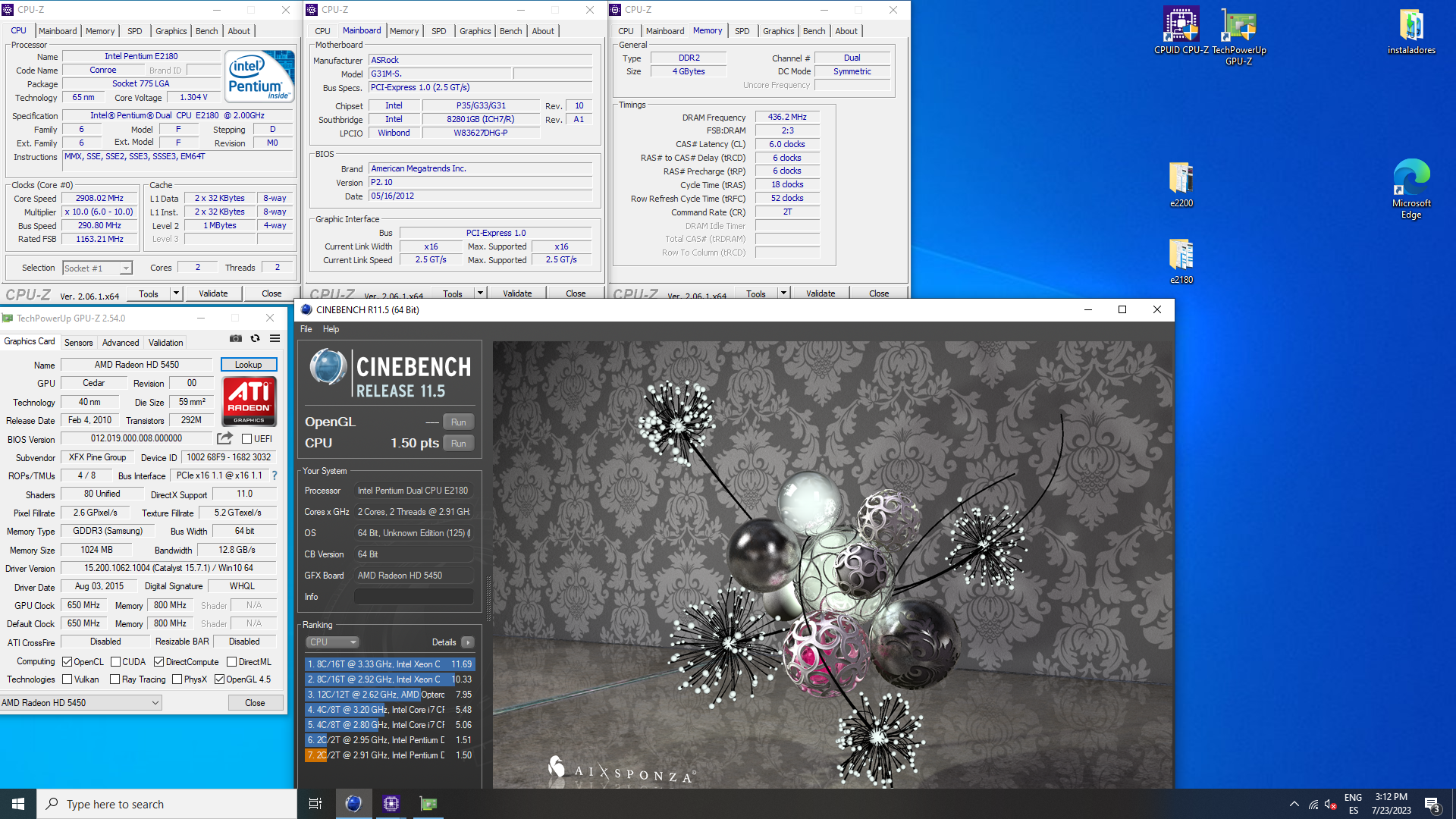Open the Socket #1 selection dropdown
This screenshot has width=1456, height=819.
[97, 268]
